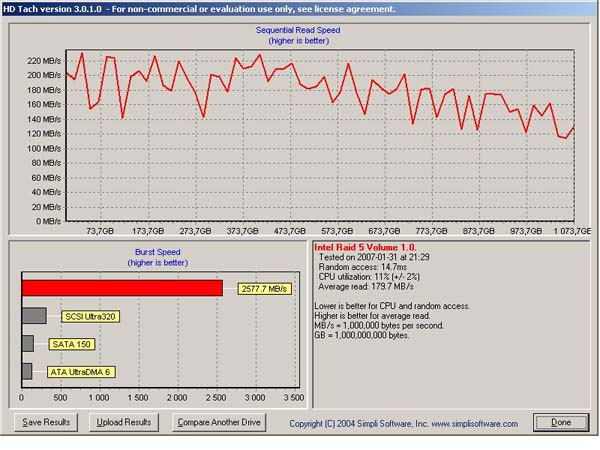Click the 2 500 burst axis label
This screenshot has width=600, height=450.
pyautogui.click(x=216, y=398)
